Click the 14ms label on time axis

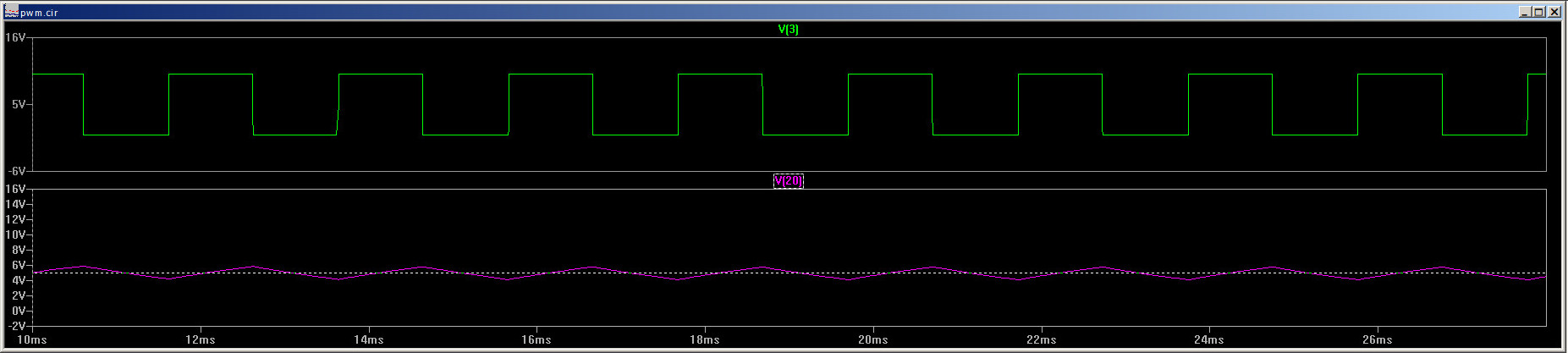click(368, 339)
